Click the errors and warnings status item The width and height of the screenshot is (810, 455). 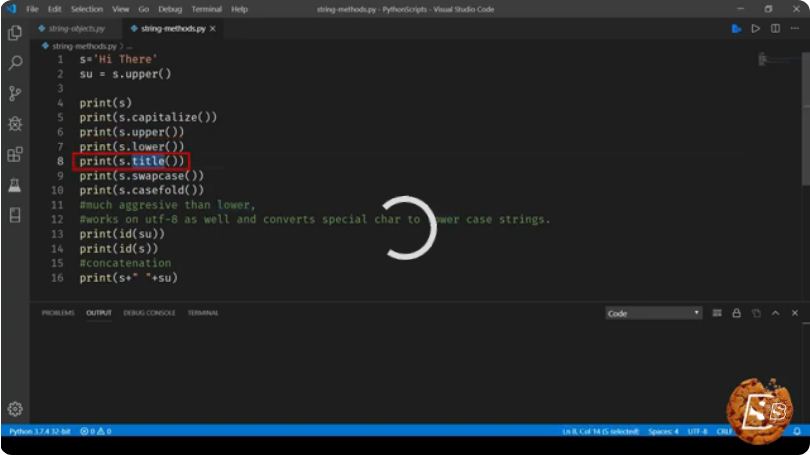click(x=96, y=431)
